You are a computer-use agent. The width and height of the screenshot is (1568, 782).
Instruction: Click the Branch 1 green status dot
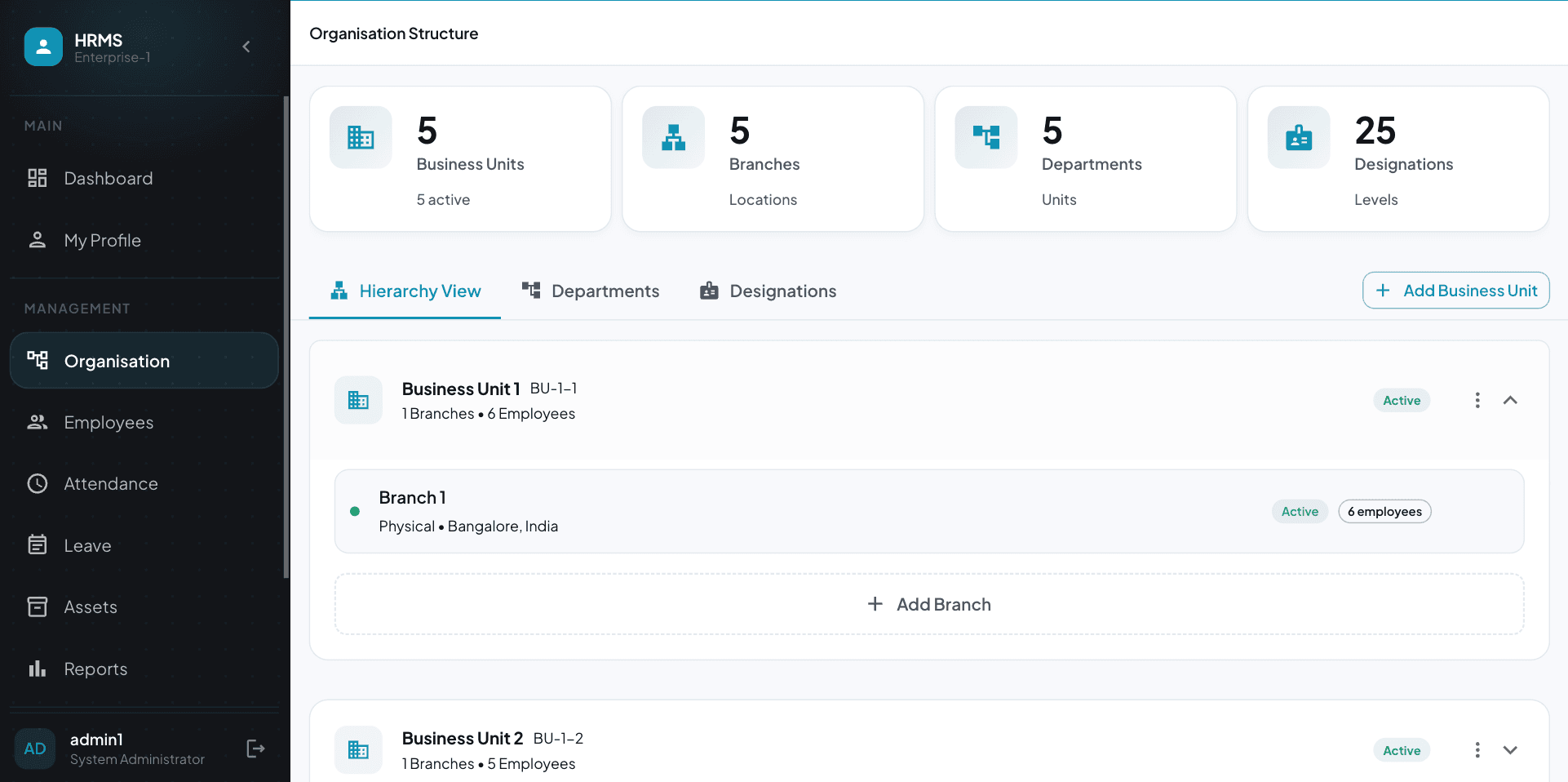pyautogui.click(x=355, y=512)
